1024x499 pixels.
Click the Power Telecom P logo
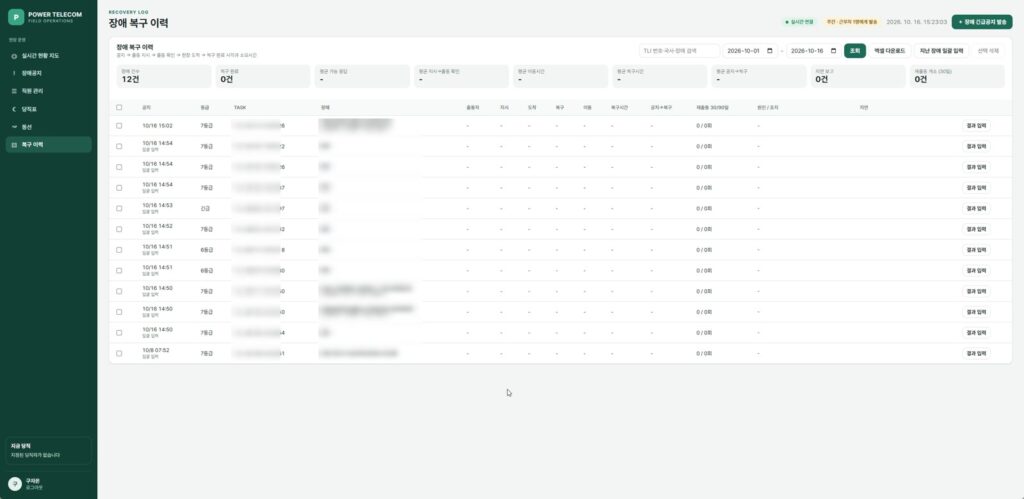pyautogui.click(x=16, y=17)
